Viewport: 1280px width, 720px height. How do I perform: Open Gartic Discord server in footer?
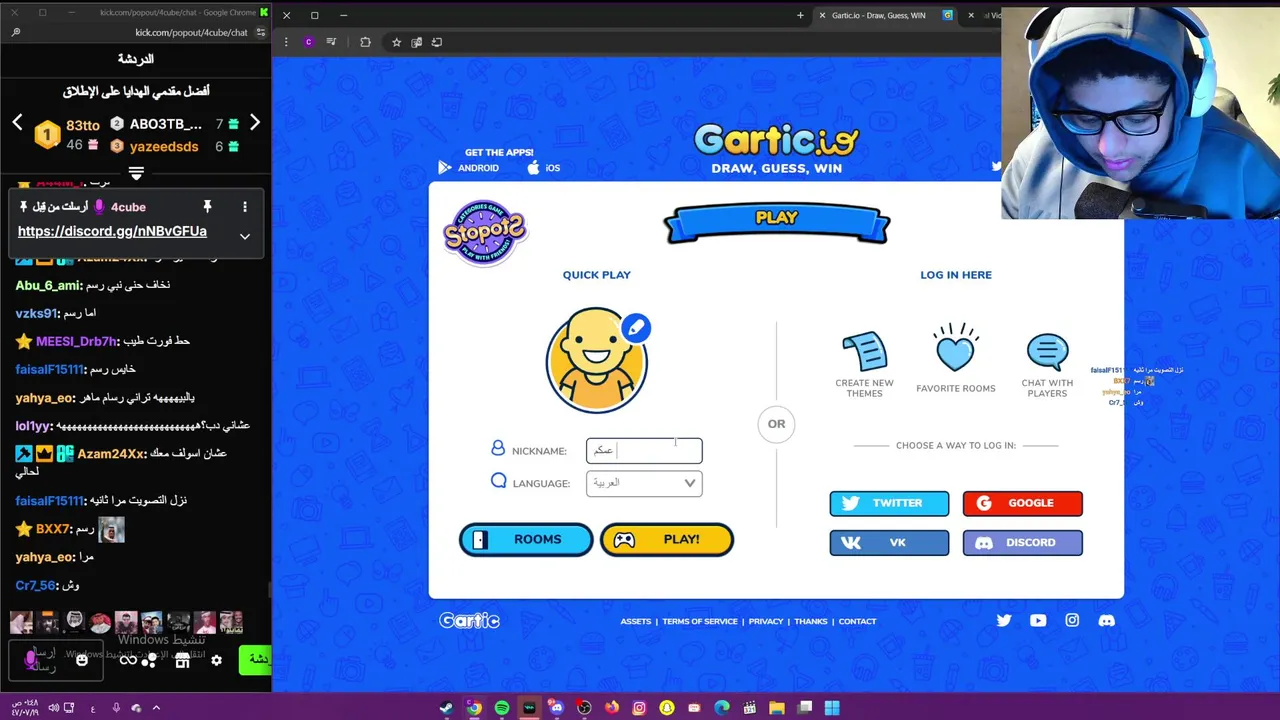[1106, 621]
